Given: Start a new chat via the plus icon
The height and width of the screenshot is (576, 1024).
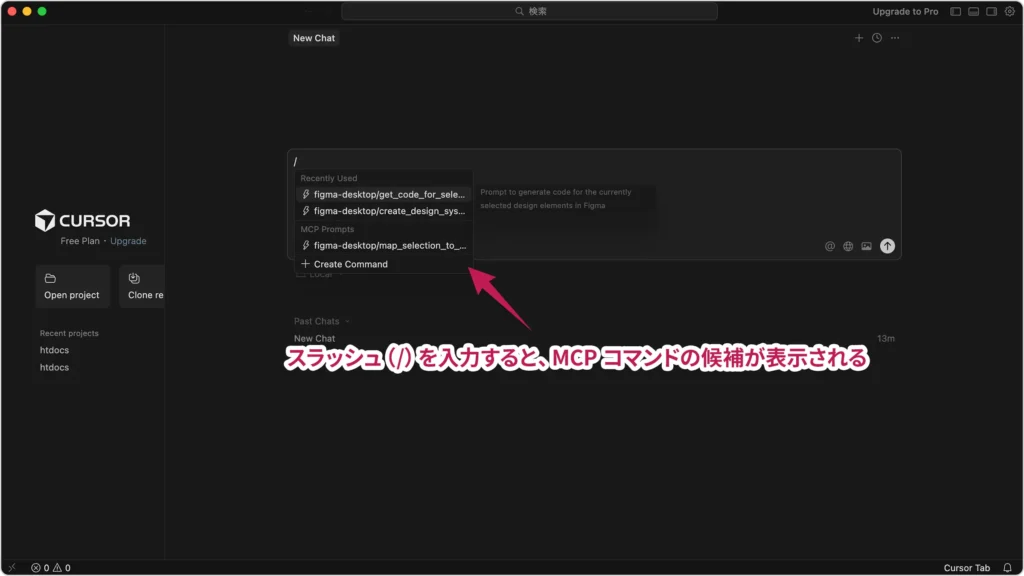Looking at the screenshot, I should click(x=858, y=37).
